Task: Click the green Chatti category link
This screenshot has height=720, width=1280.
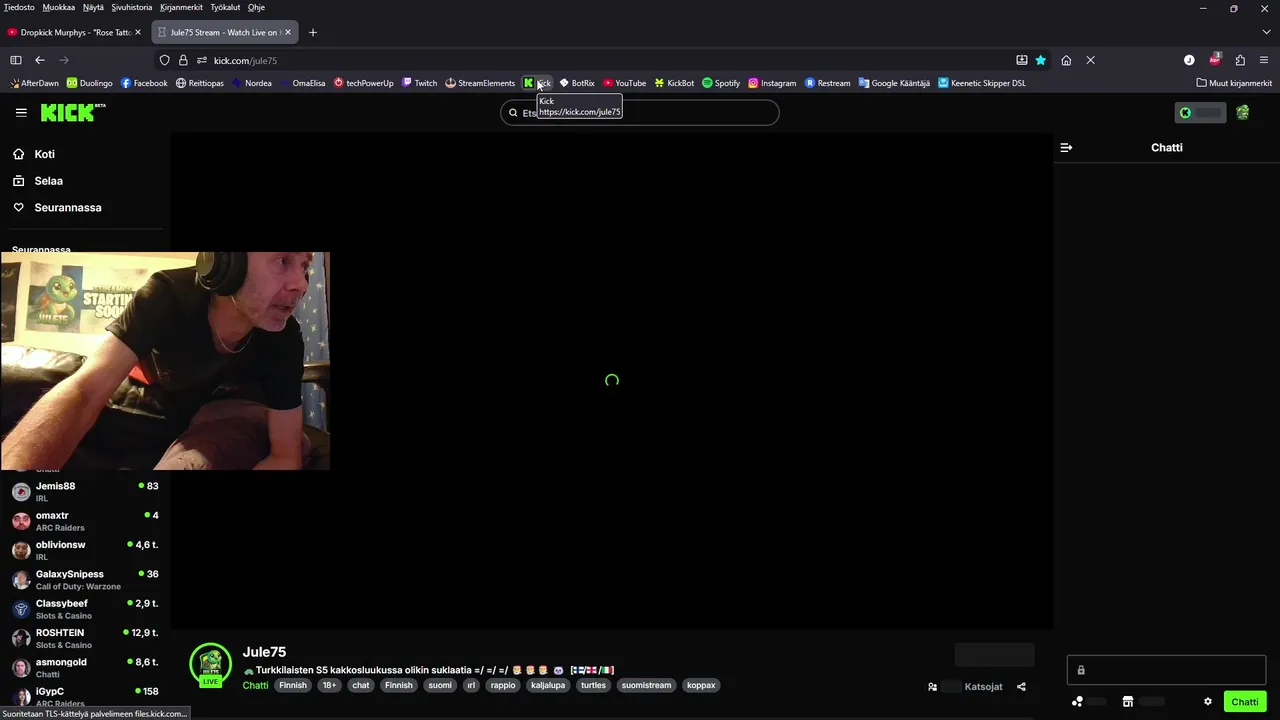Action: [255, 686]
